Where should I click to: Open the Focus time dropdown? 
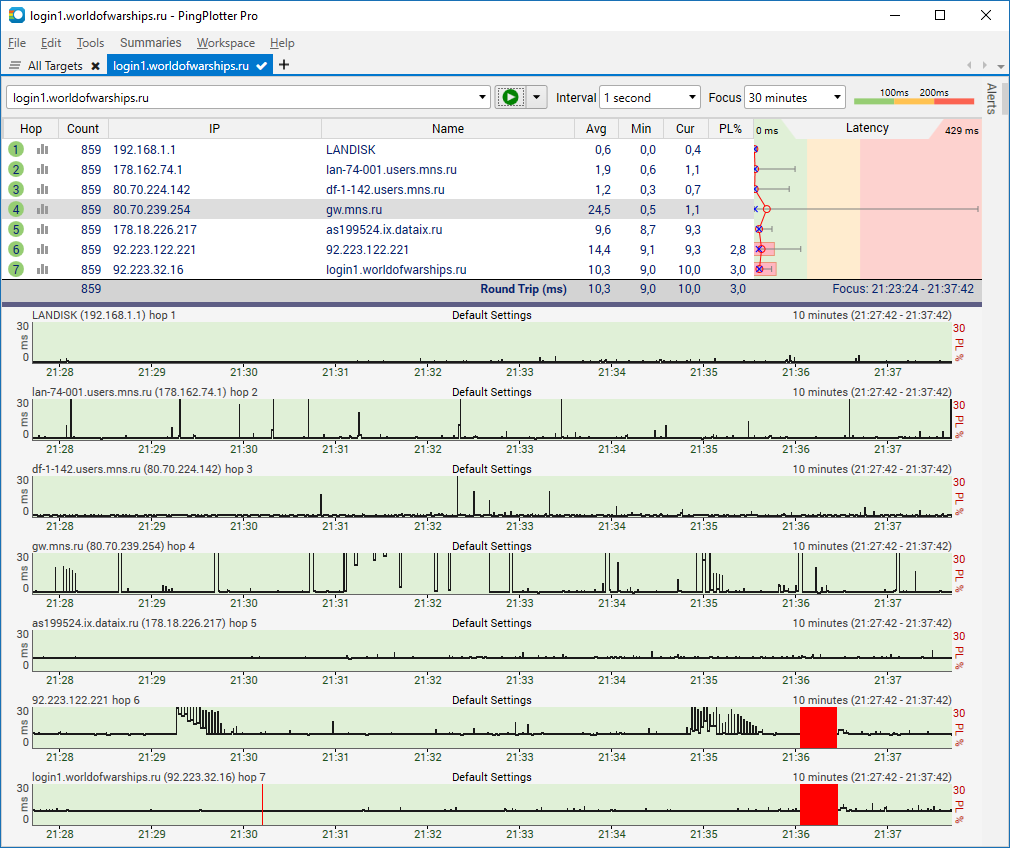(x=837, y=97)
